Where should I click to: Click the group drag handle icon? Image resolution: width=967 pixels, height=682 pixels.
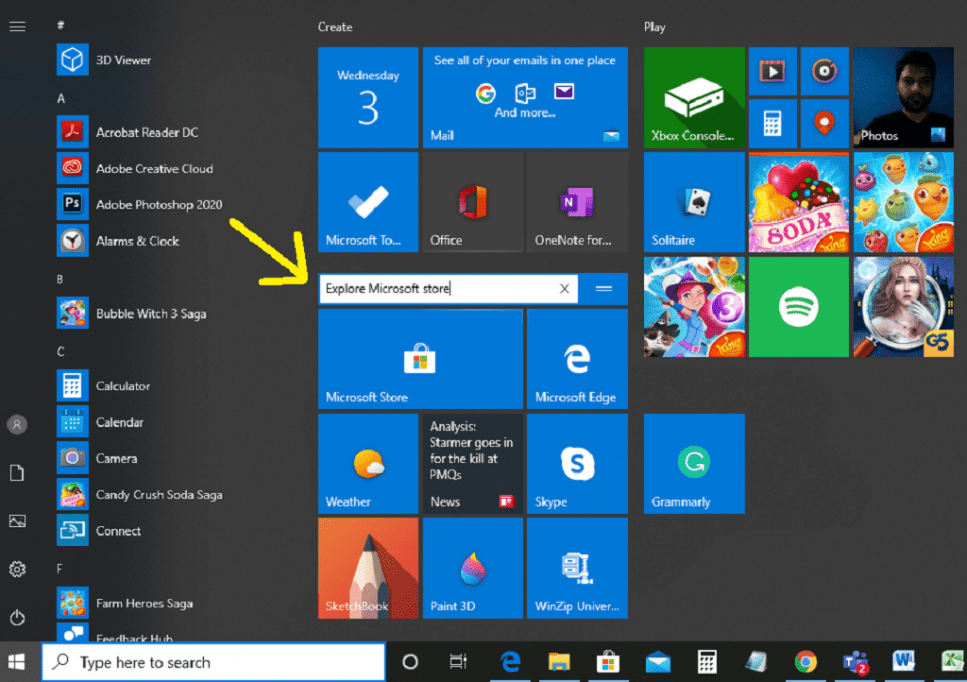coord(604,289)
